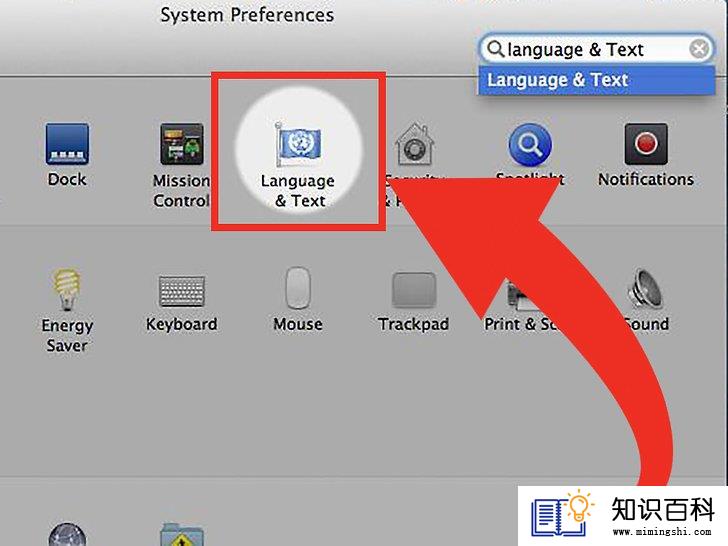Viewport: 728px width, 546px height.
Task: Open the globe icon in bottom row
Action: click(67, 534)
